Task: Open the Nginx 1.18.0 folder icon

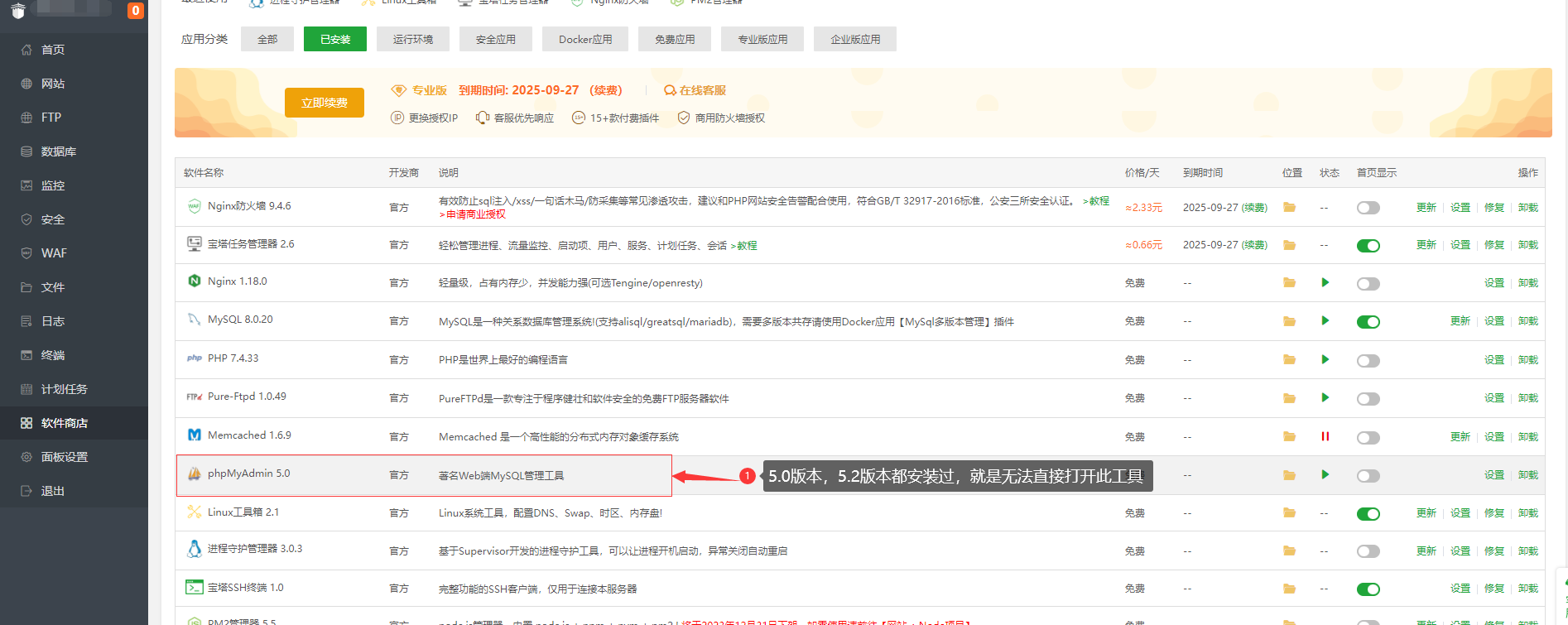Action: 1289,283
